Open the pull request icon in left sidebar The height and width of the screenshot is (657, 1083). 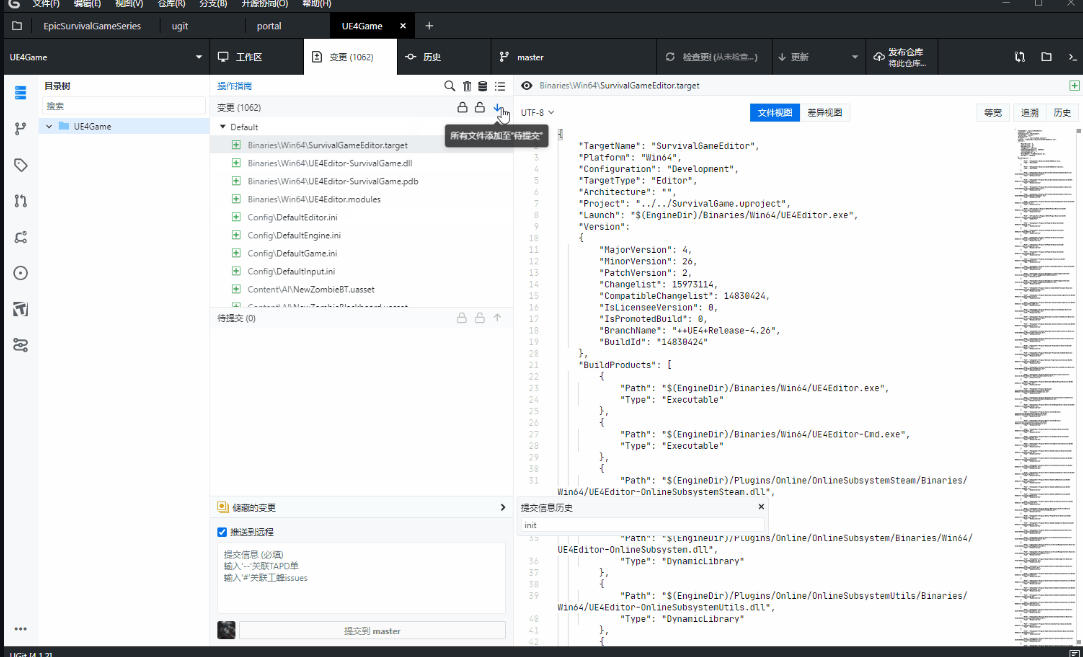tap(20, 201)
